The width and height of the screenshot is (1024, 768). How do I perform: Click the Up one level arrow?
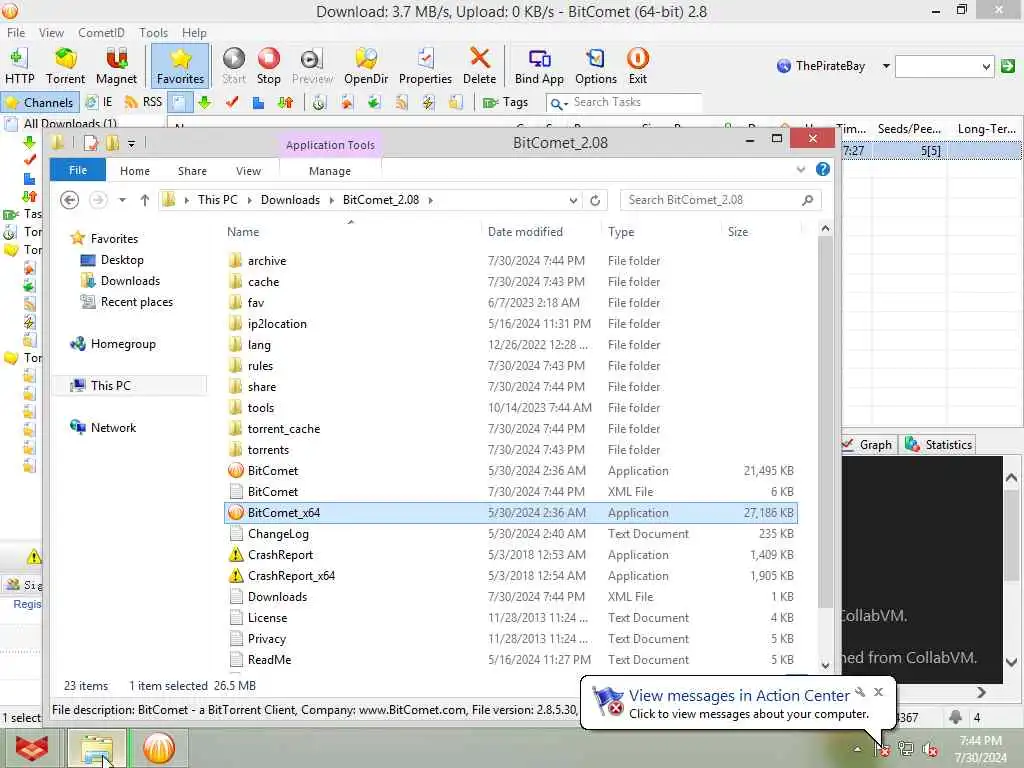[144, 200]
